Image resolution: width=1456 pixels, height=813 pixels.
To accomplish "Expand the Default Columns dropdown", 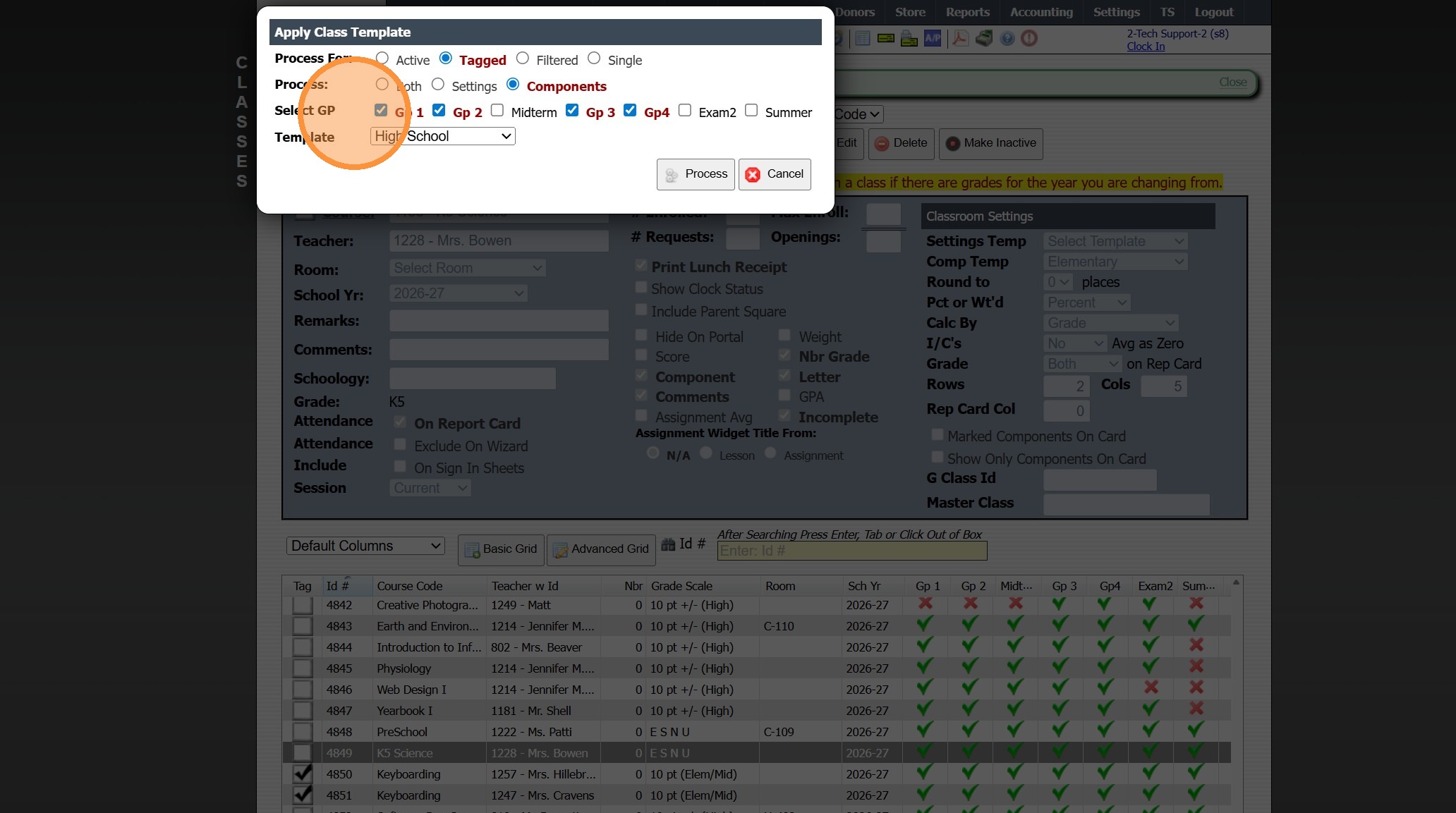I will [366, 546].
